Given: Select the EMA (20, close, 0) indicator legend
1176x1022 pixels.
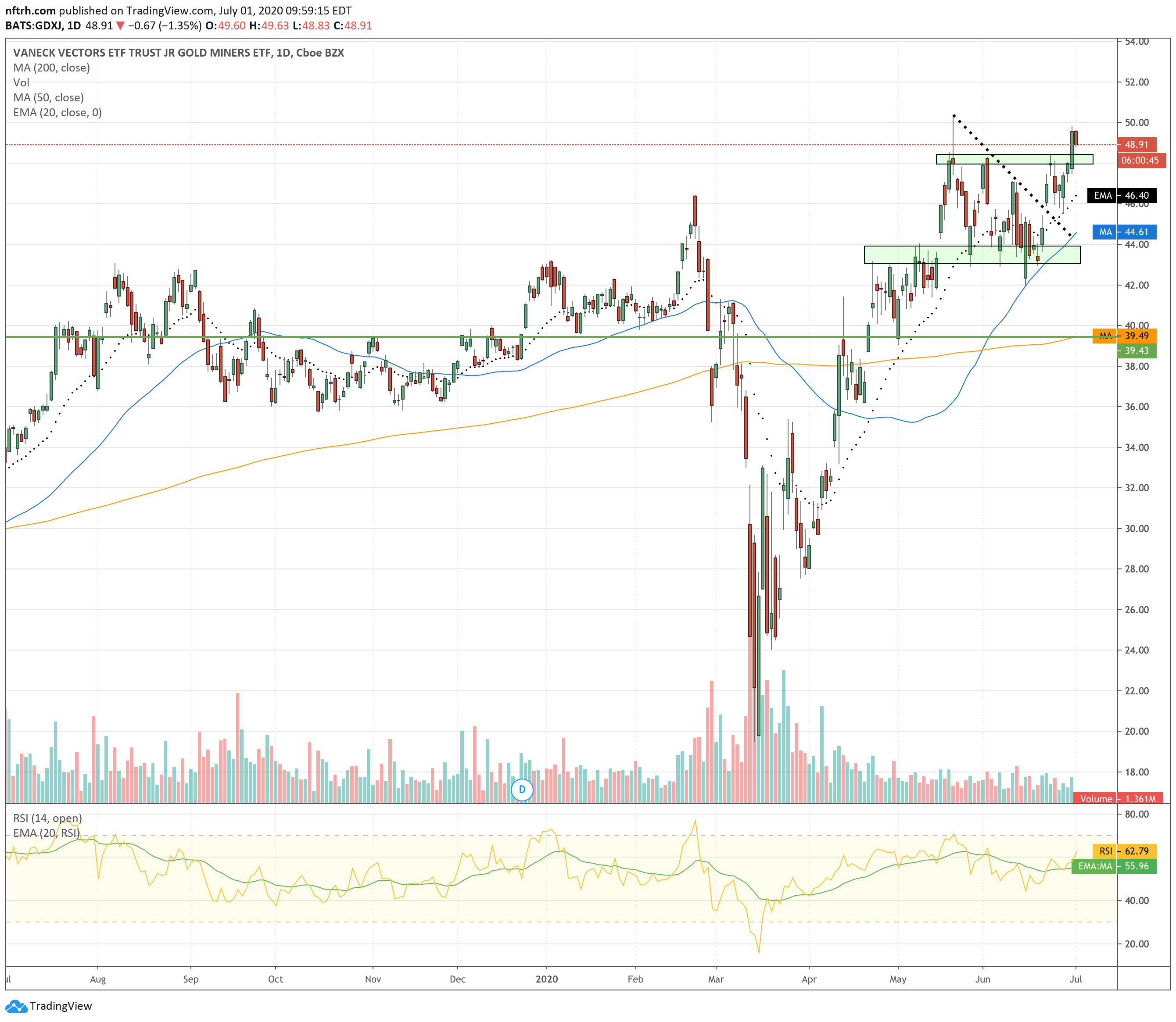Looking at the screenshot, I should 57,112.
